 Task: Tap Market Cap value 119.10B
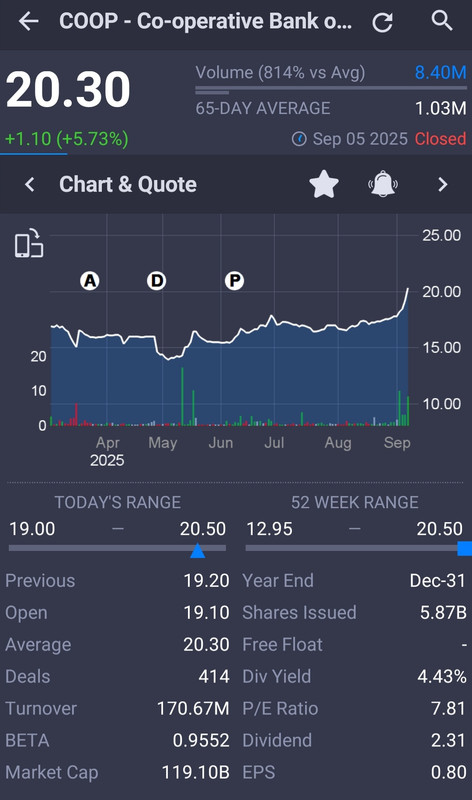(x=195, y=772)
